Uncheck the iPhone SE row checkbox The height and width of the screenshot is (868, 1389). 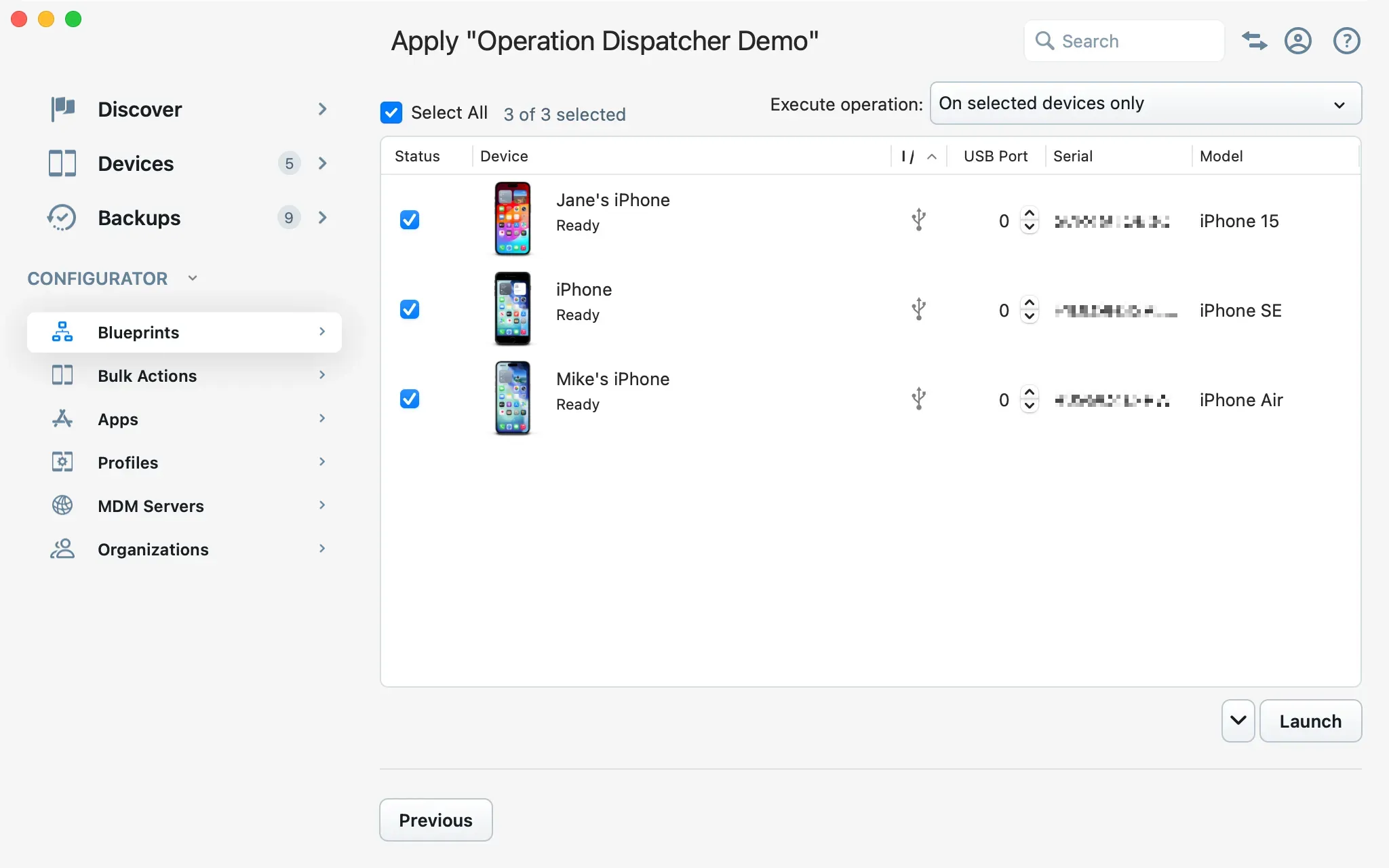(410, 309)
